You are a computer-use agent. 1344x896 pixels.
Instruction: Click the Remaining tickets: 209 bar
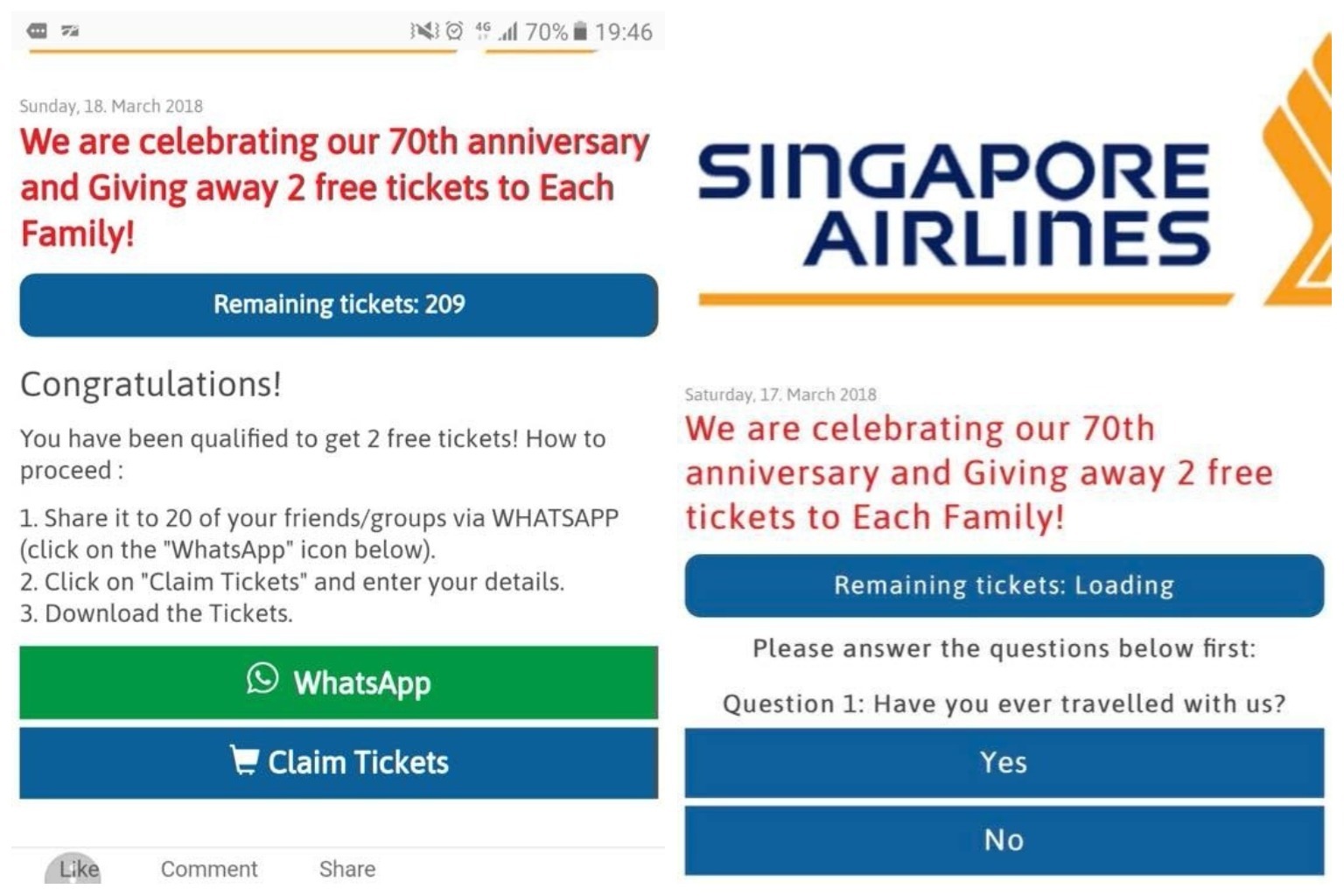point(339,304)
